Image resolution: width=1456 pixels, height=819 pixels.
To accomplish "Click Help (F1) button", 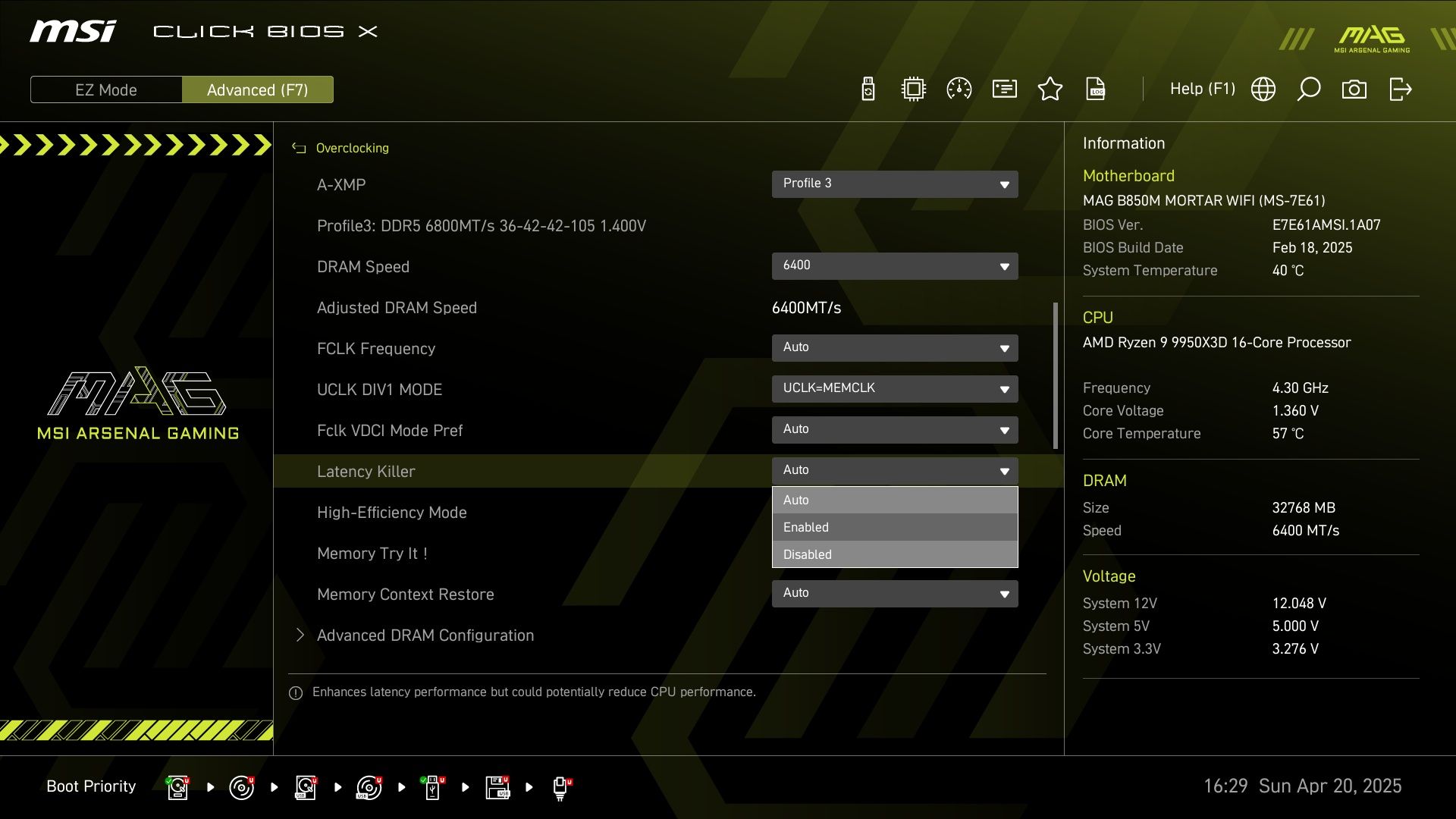I will 1202,89.
